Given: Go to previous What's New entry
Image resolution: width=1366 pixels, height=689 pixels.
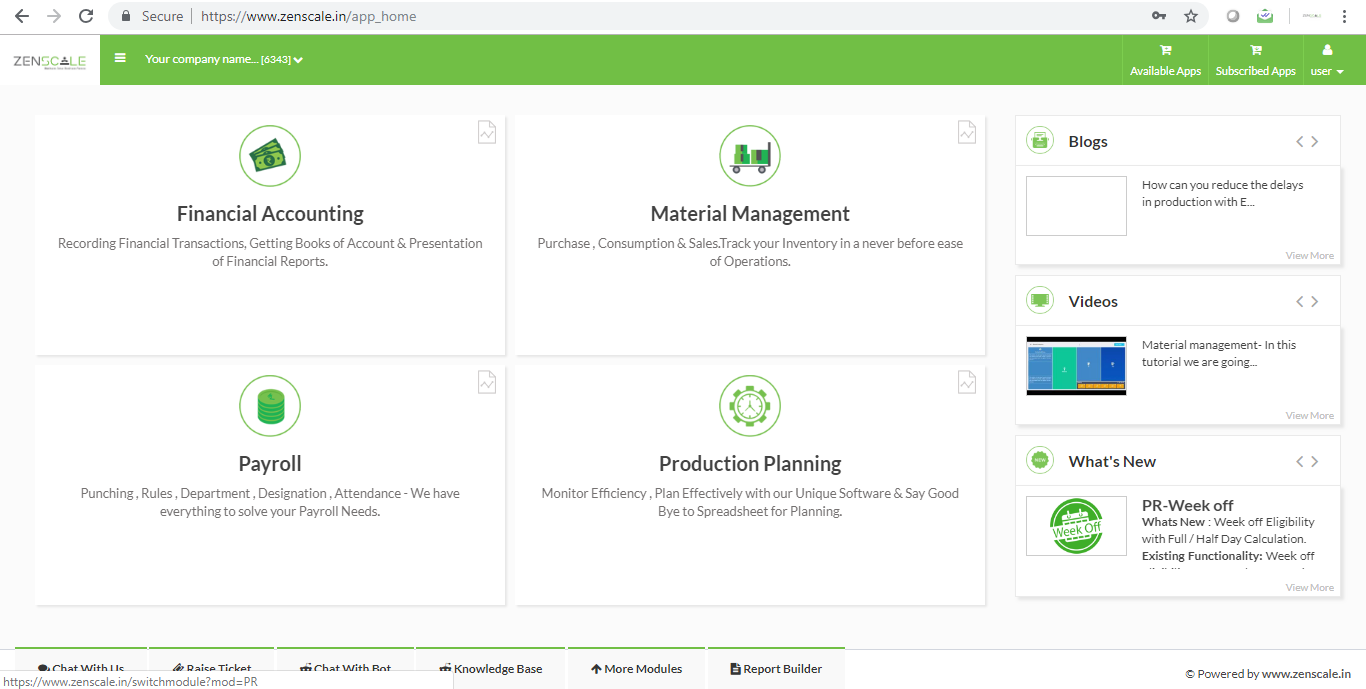Looking at the screenshot, I should [x=1300, y=462].
